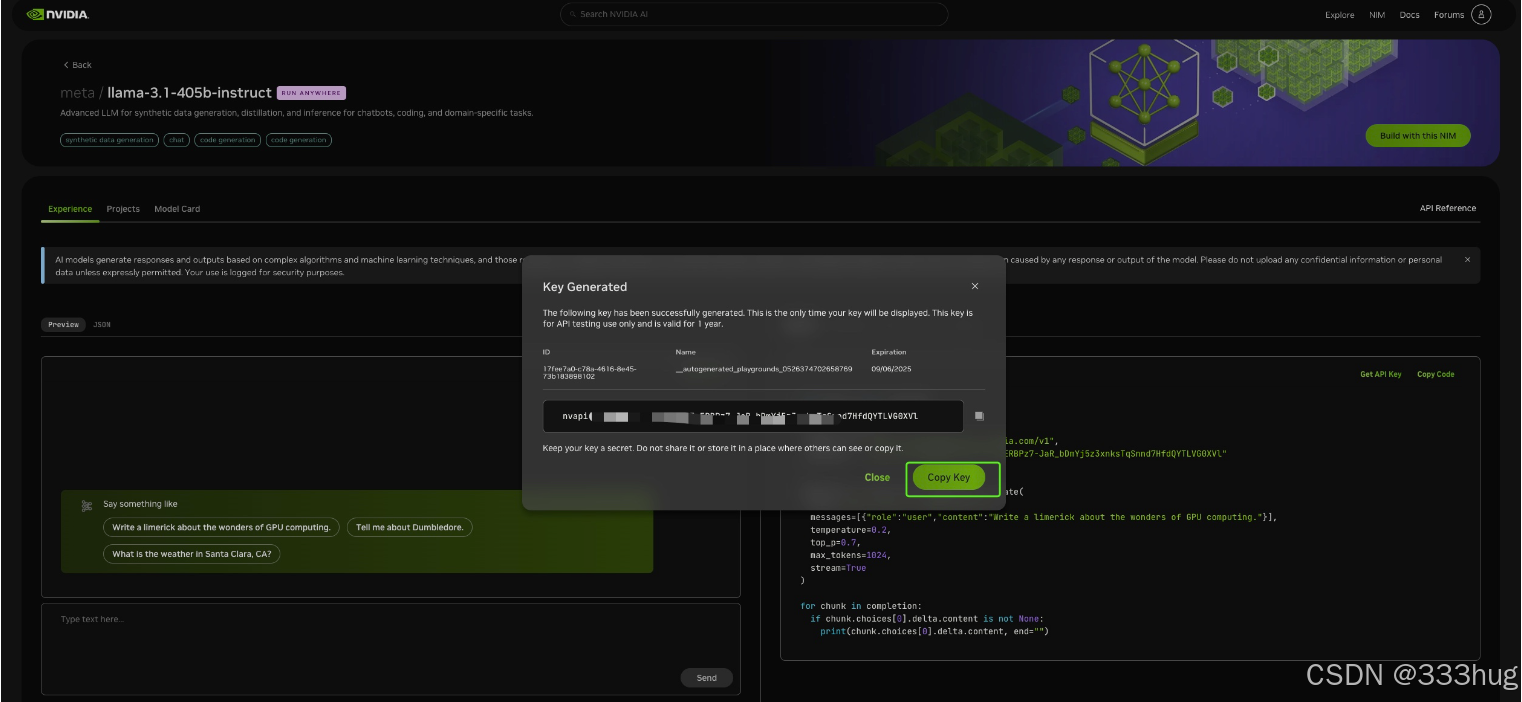The image size is (1522, 702).
Task: Focus the Search NVIDIA AI field
Action: tap(754, 14)
